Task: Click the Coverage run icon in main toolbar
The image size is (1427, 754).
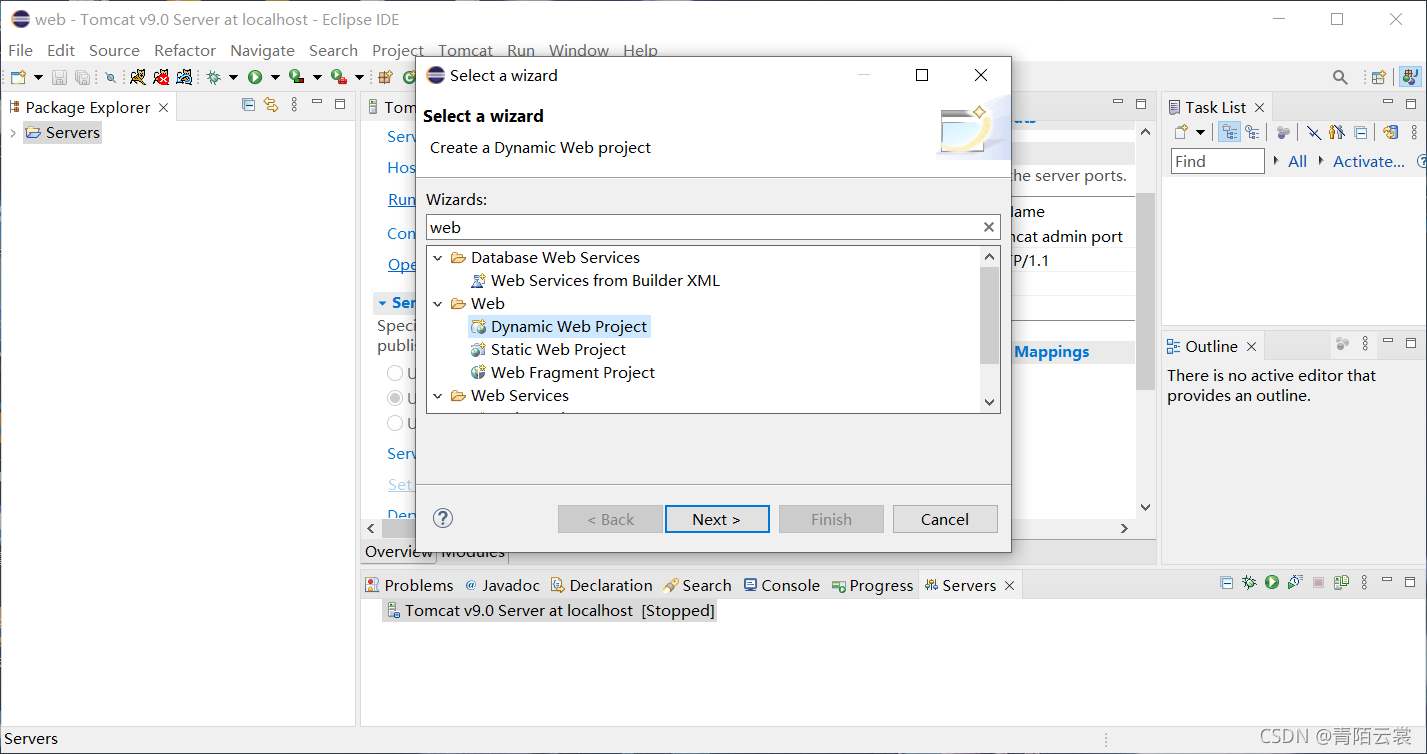Action: point(296,77)
